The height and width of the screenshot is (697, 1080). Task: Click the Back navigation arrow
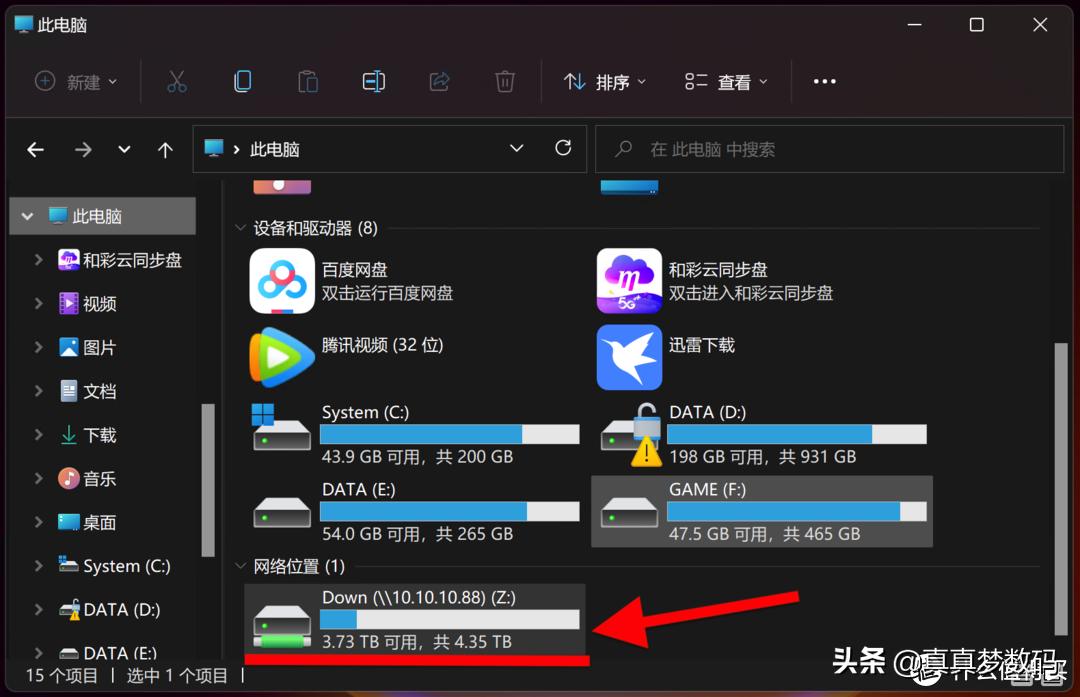[35, 148]
